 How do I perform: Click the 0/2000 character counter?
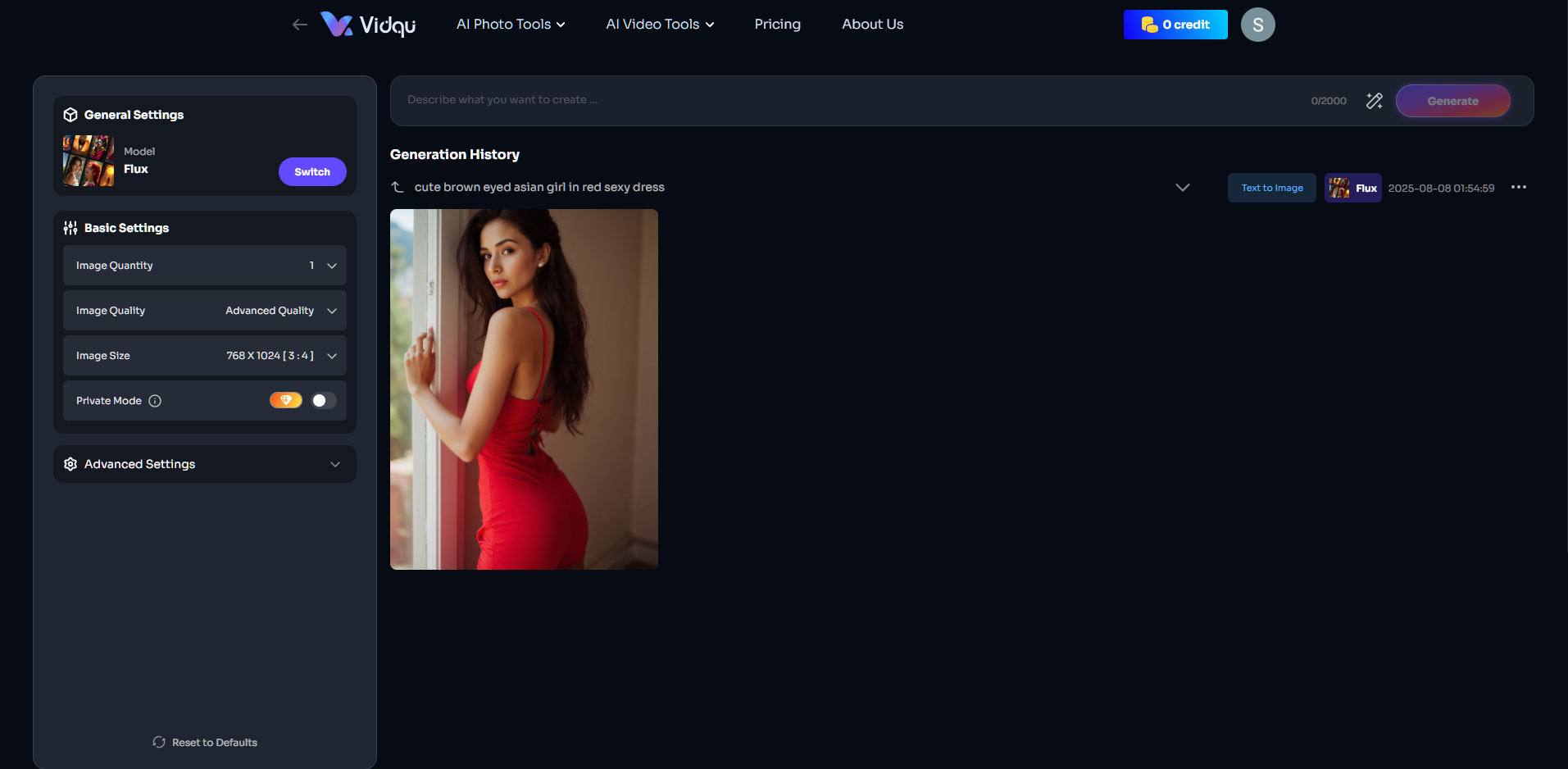coord(1329,101)
